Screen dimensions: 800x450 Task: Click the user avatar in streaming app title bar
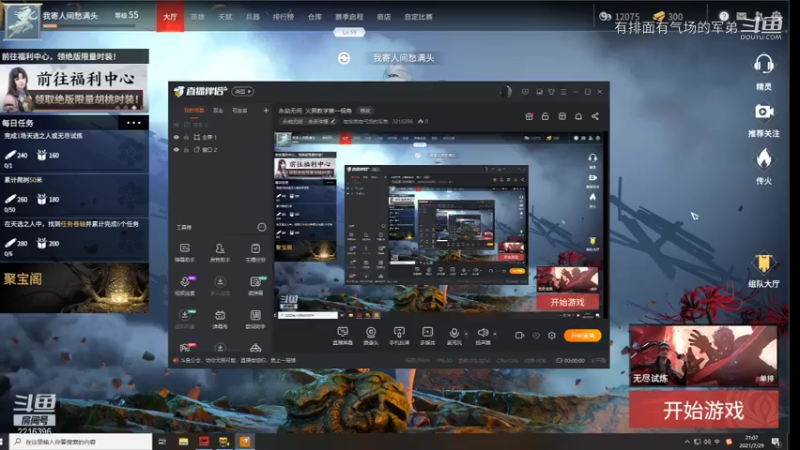click(505, 92)
